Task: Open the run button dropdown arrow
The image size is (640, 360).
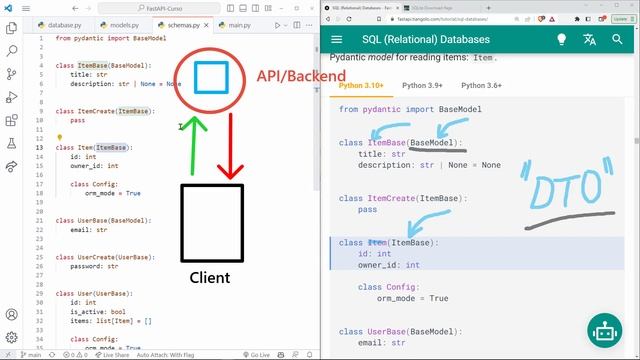Action: tap(285, 25)
